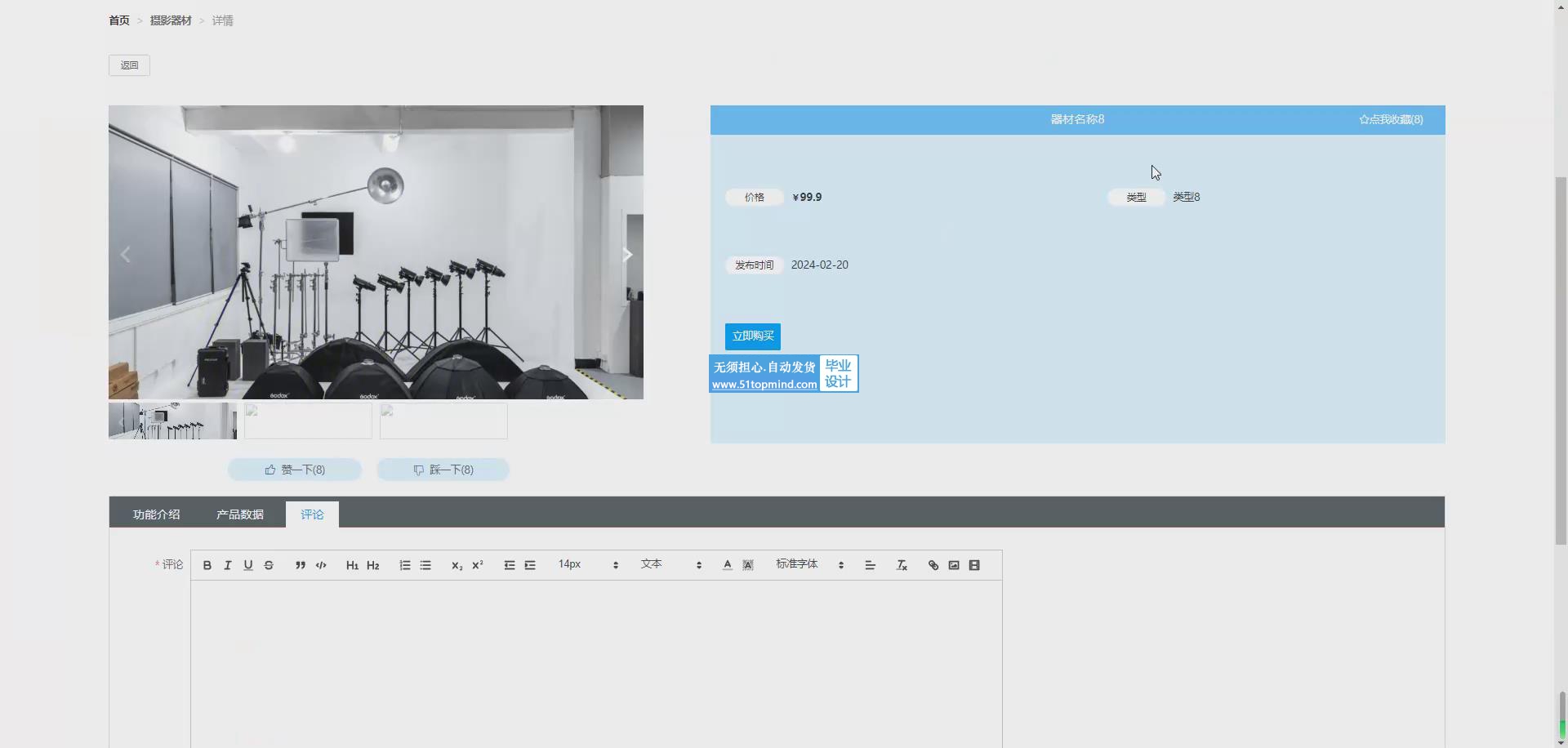Click the 返回 back button
1568x748 pixels.
[129, 65]
